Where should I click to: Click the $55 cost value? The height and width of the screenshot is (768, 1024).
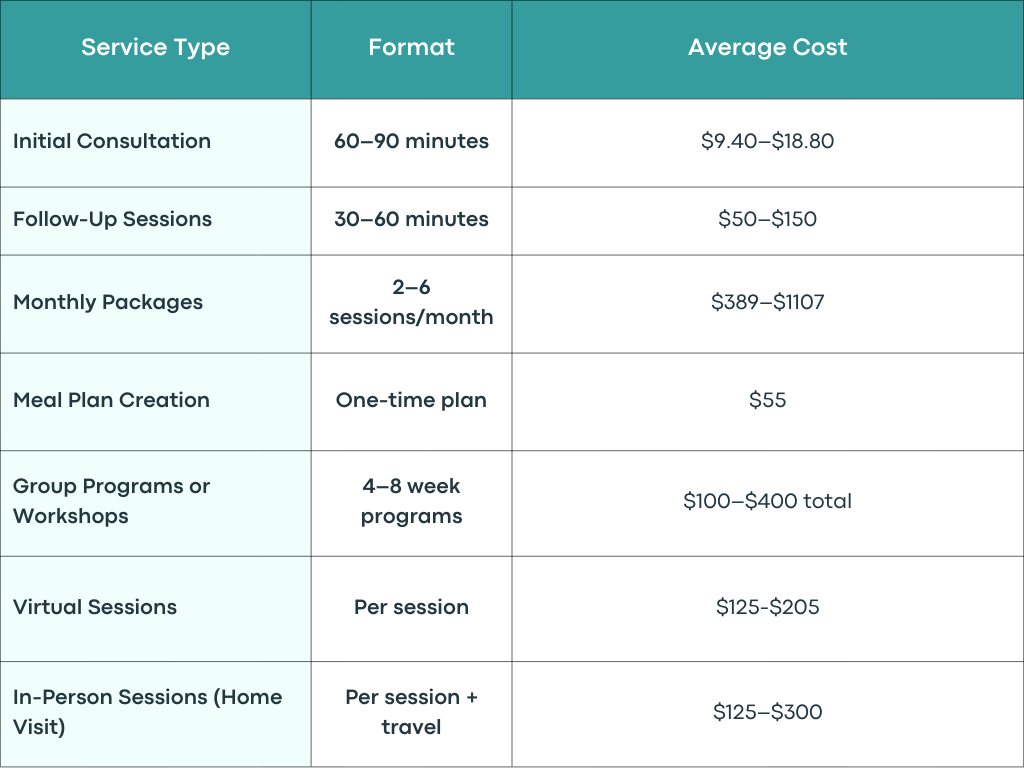[x=767, y=400]
